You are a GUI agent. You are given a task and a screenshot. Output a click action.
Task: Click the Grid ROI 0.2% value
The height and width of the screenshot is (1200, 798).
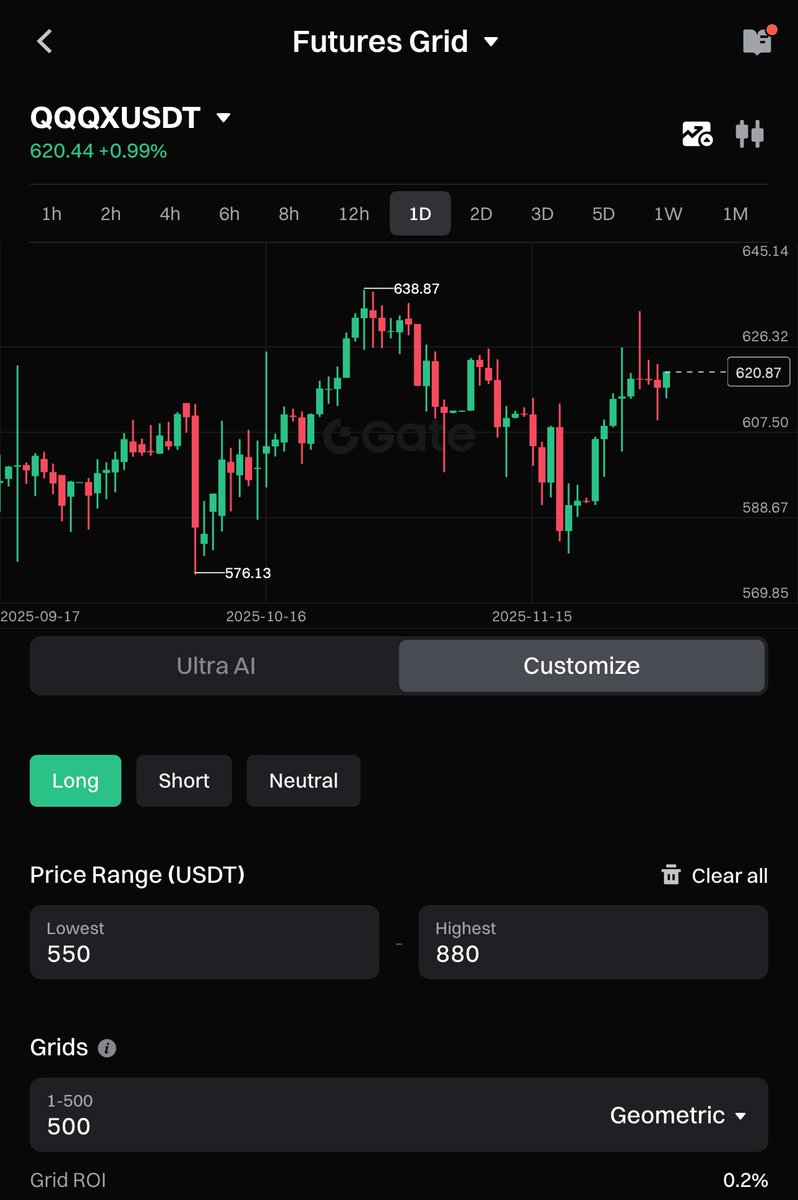click(x=745, y=1180)
